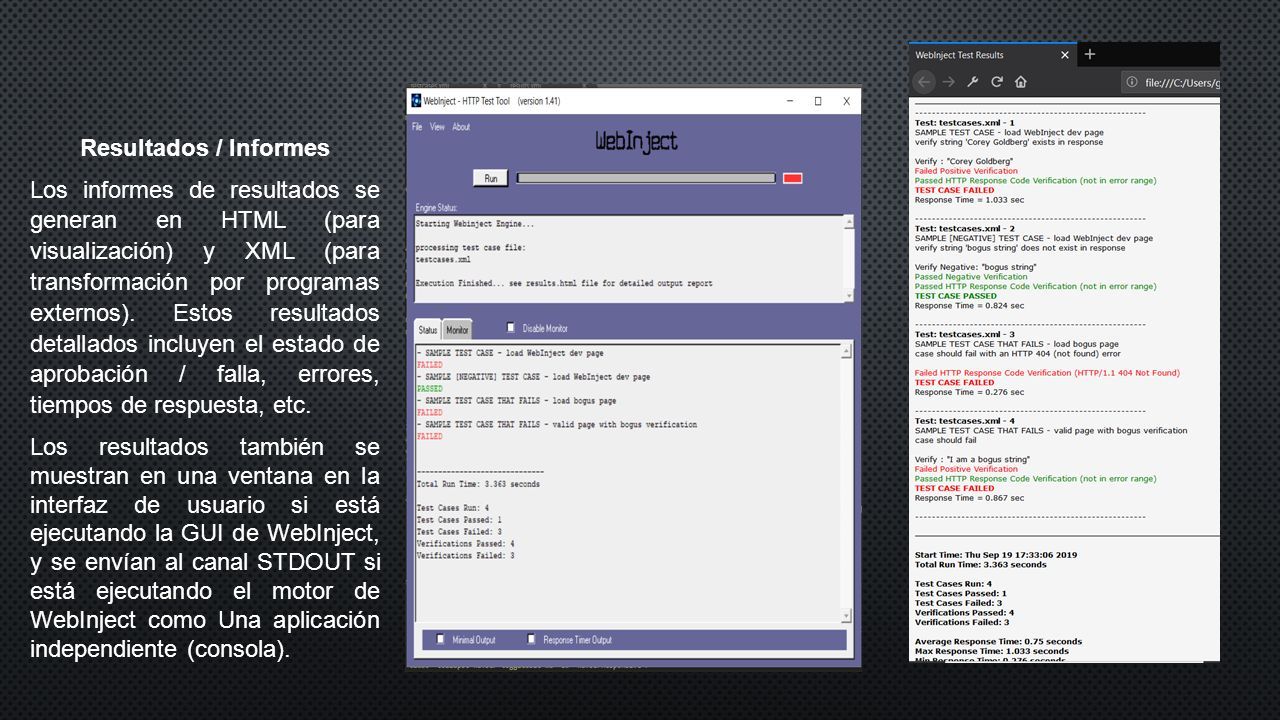
Task: Click 'Test: testcases.xml - 1' heading in browser
Action: pos(965,123)
